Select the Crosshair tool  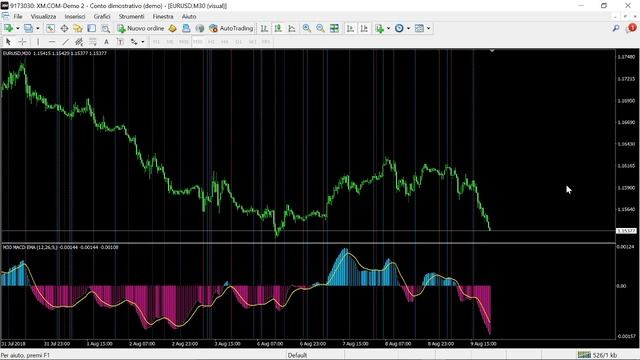tap(22, 42)
